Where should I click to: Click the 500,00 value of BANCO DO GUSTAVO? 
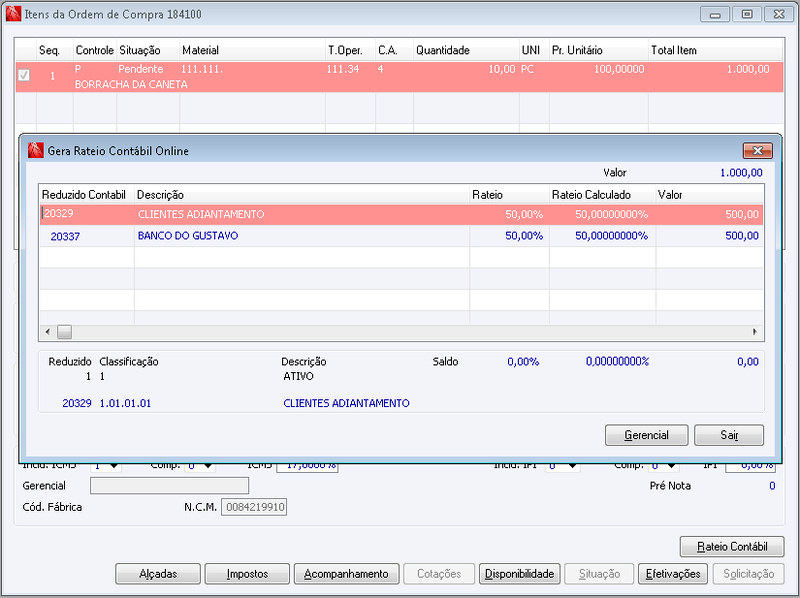pyautogui.click(x=742, y=236)
